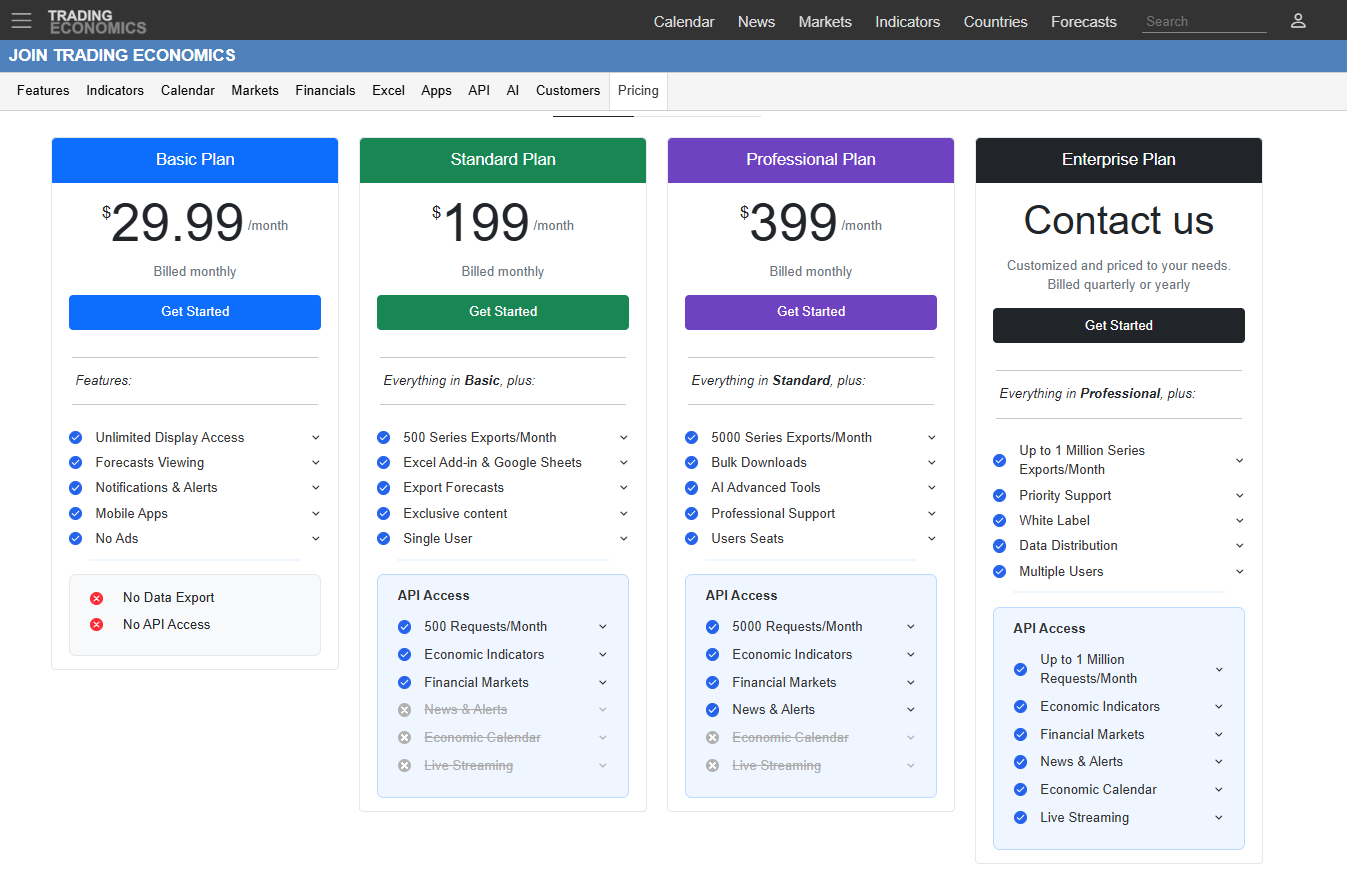Switch to the Excel tab
The width and height of the screenshot is (1347, 872).
coord(388,91)
